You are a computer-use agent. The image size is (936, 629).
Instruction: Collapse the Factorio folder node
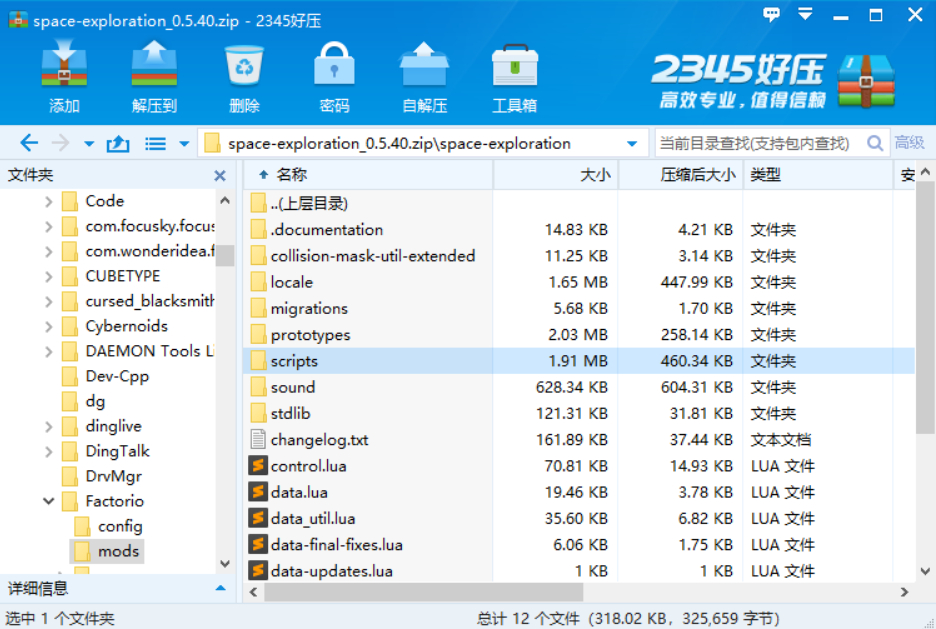(x=48, y=501)
